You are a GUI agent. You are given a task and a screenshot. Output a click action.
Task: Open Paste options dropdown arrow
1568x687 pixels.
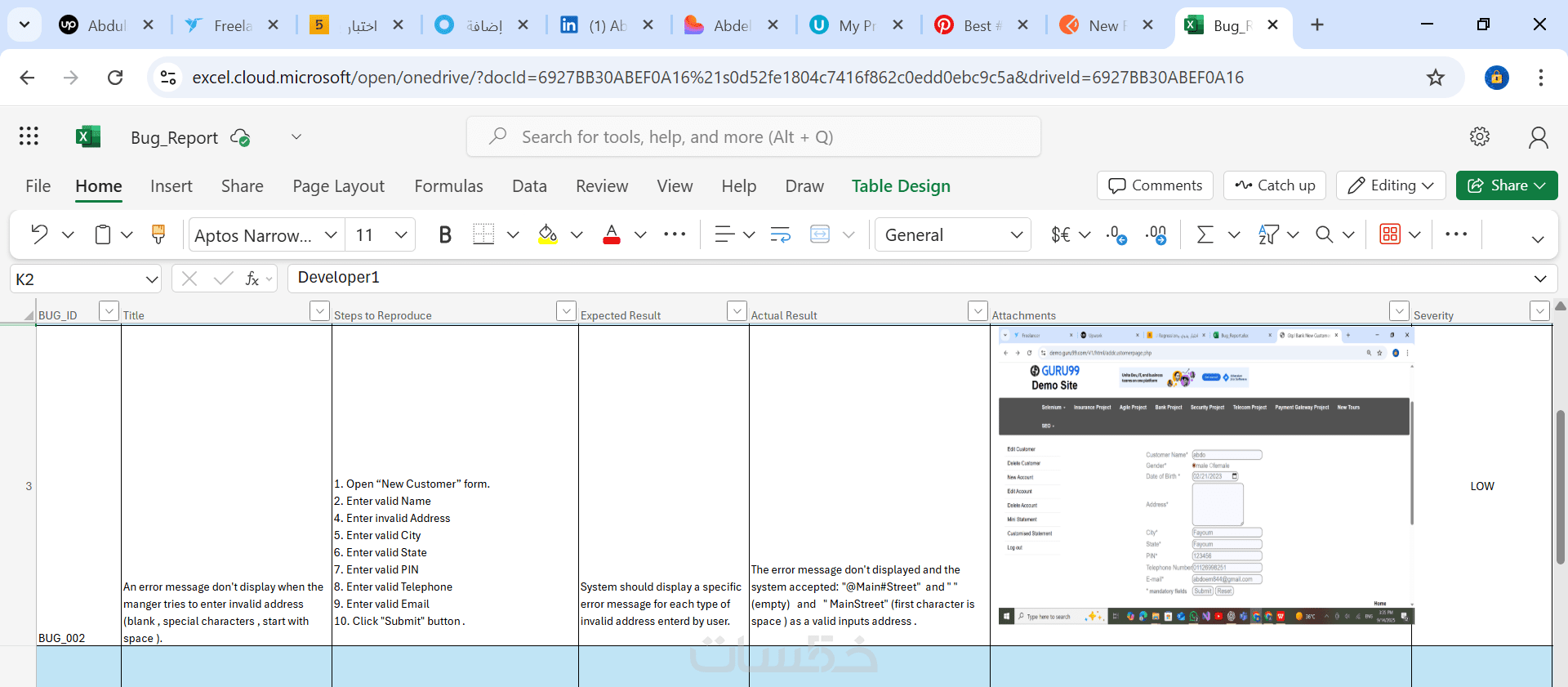[x=127, y=235]
